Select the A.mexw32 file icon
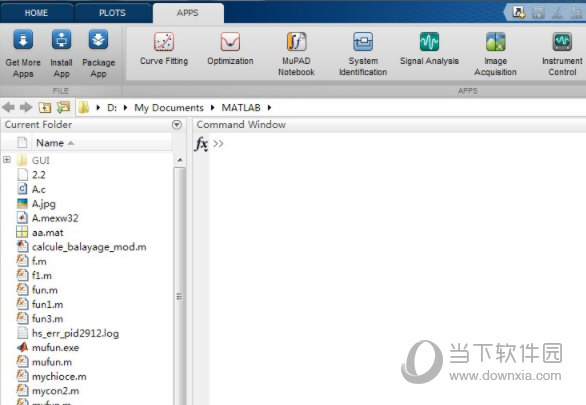Image resolution: width=586 pixels, height=405 pixels. tap(22, 218)
